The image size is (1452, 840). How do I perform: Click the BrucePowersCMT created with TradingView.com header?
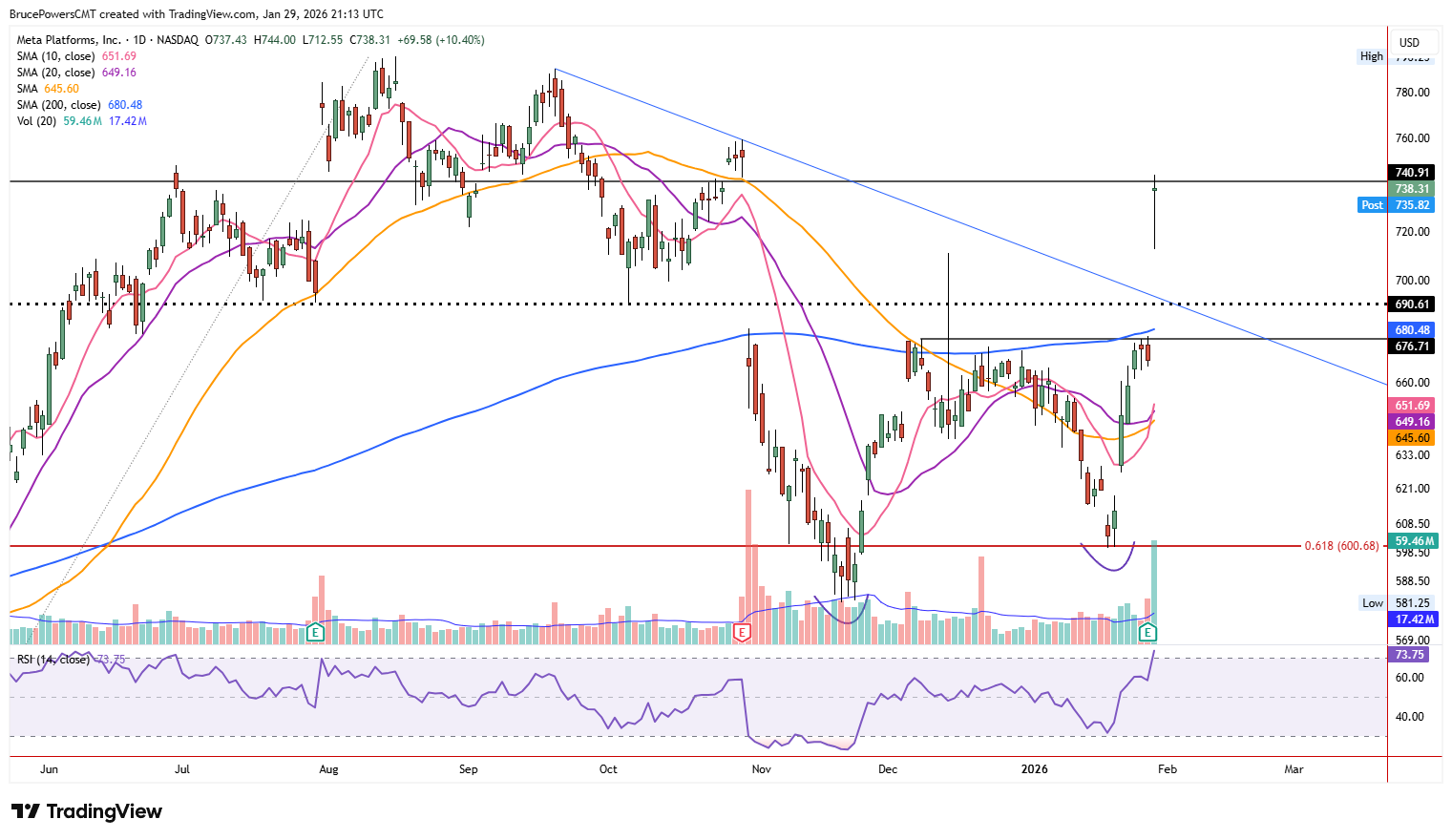pos(197,14)
